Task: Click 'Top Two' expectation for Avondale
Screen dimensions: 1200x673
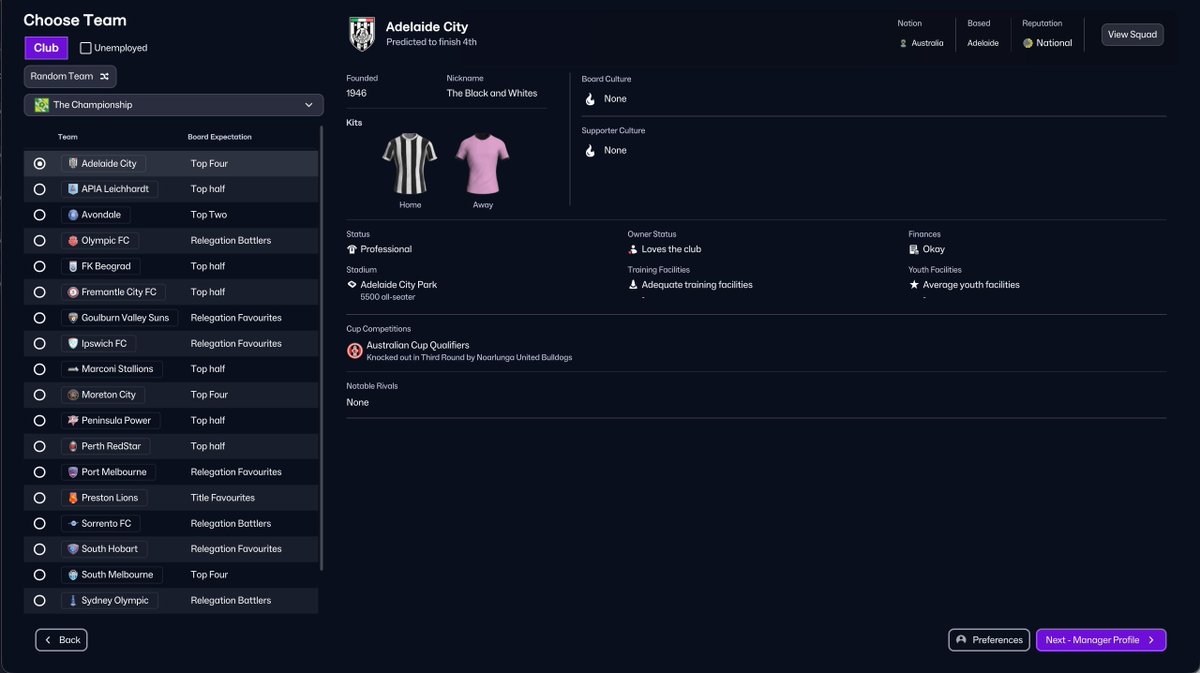Action: click(x=209, y=215)
